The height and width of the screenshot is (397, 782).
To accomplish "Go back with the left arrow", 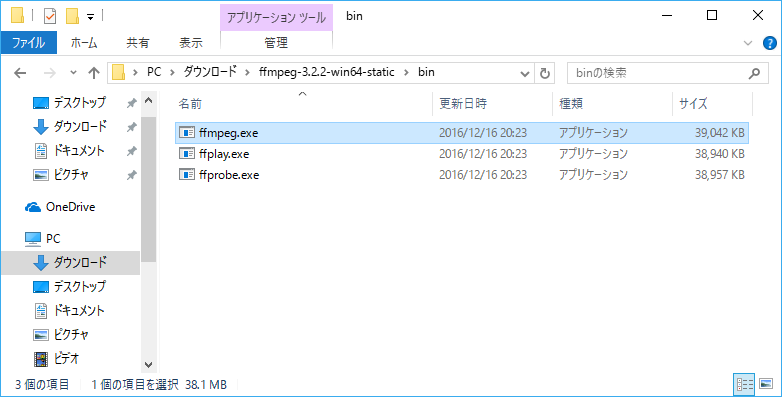I will point(20,73).
